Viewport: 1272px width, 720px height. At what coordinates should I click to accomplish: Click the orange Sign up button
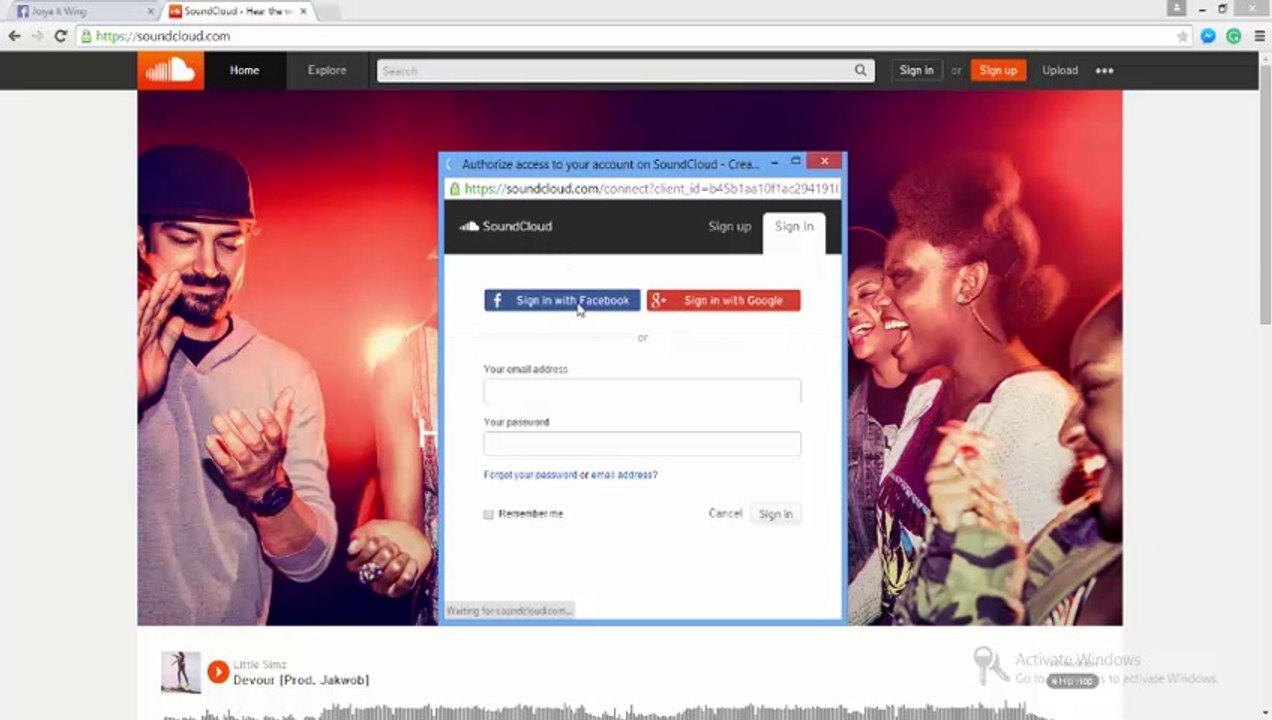click(x=998, y=71)
